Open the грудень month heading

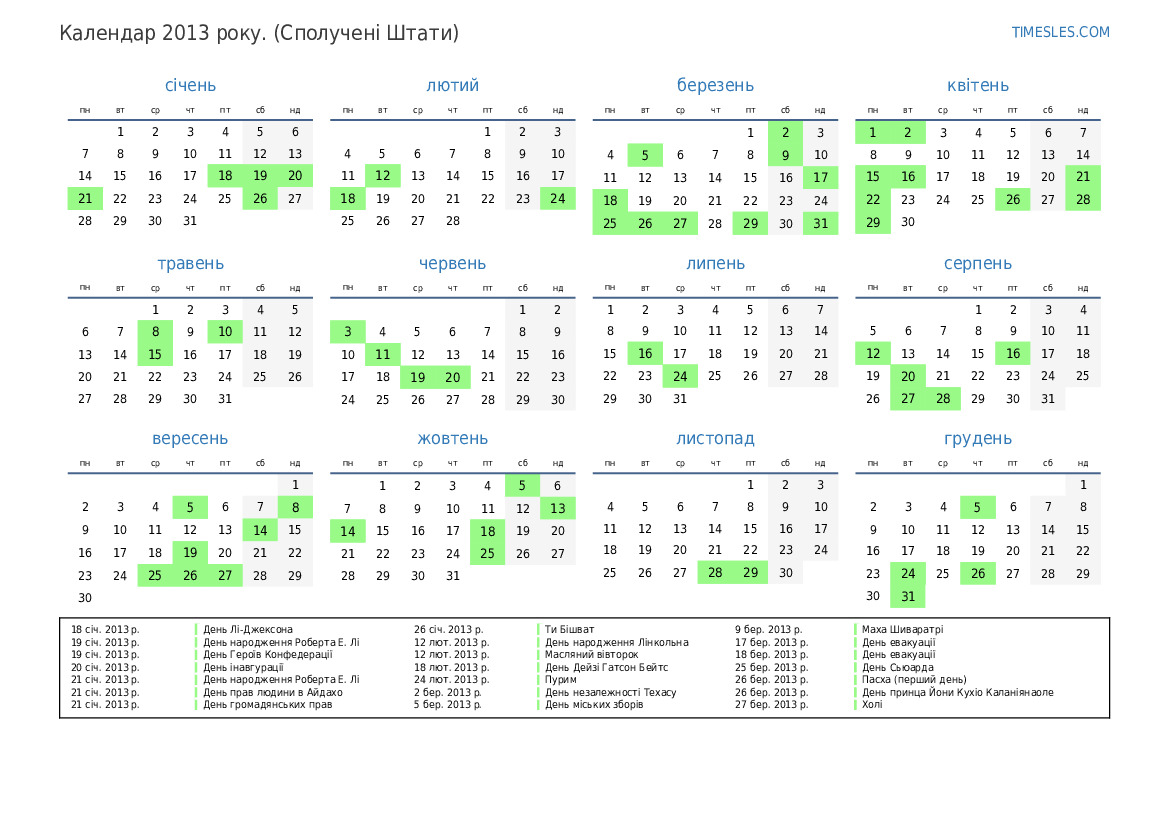(x=977, y=438)
